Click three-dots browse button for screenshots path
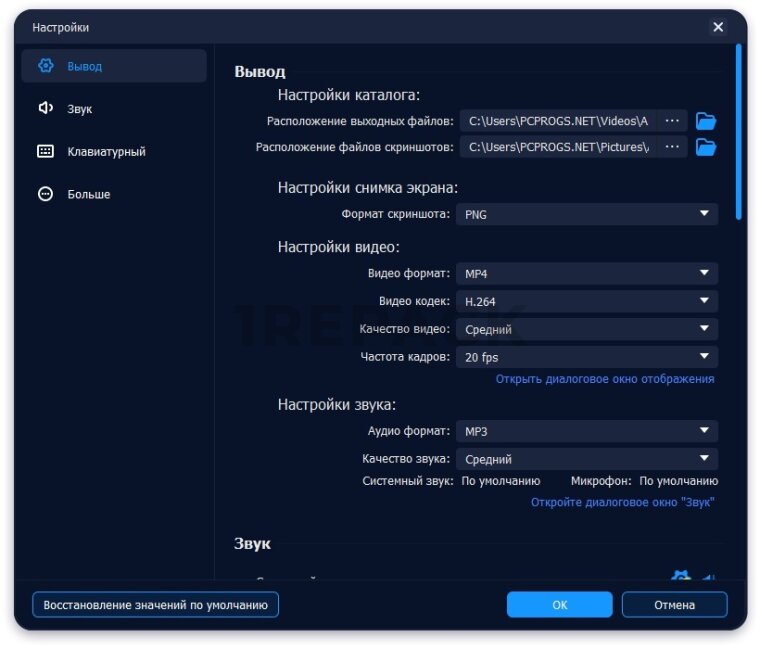The image size is (760, 649). (672, 147)
